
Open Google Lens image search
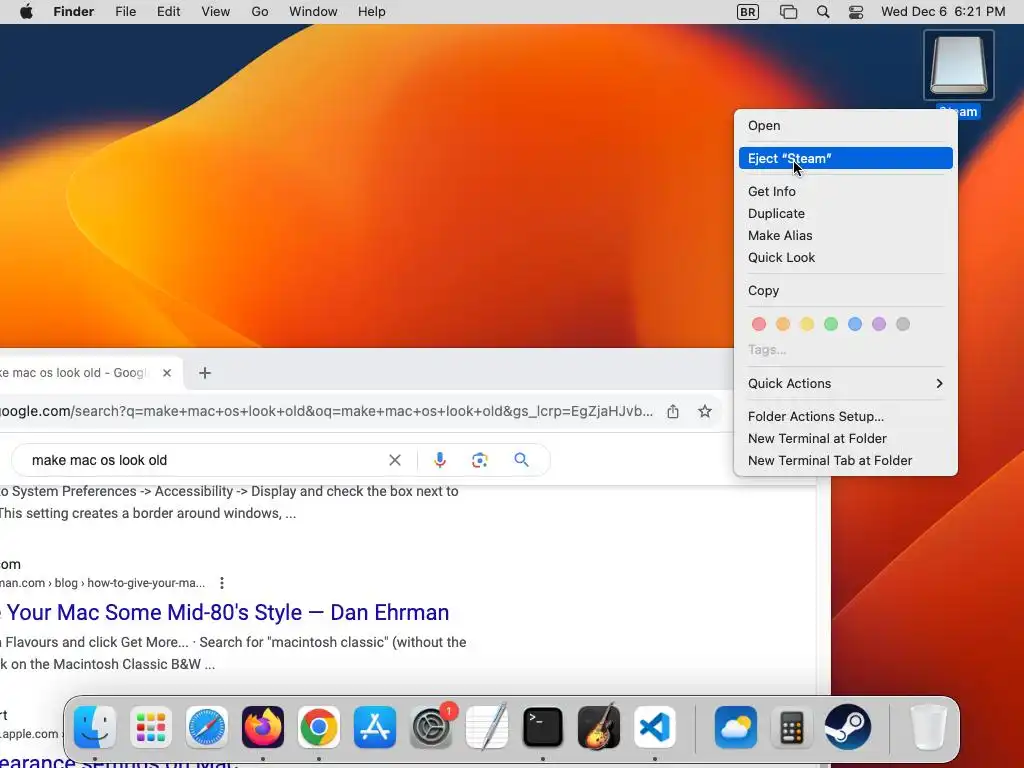click(480, 460)
